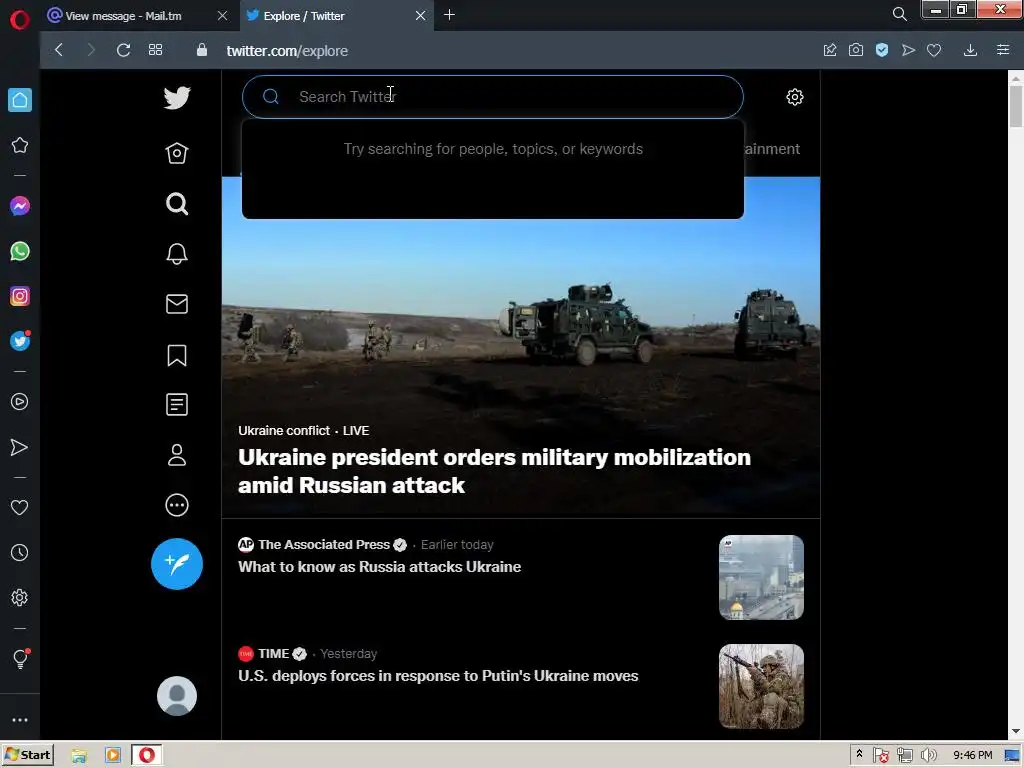Open Twitter Notifications bell
This screenshot has width=1024, height=768.
pyautogui.click(x=177, y=253)
